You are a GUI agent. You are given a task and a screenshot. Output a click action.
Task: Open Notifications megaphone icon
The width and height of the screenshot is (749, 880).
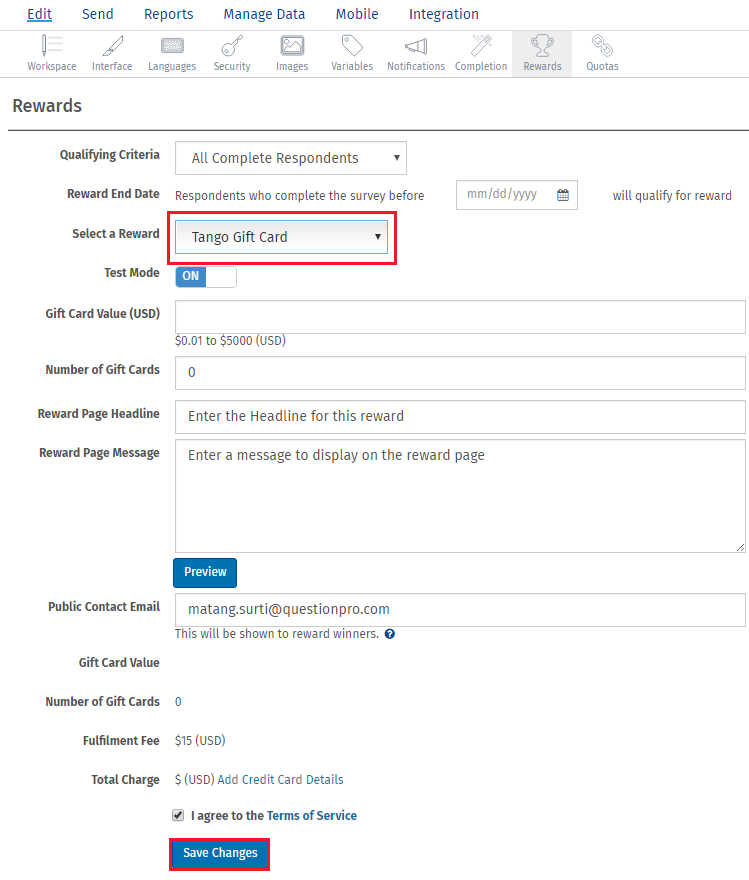(416, 47)
